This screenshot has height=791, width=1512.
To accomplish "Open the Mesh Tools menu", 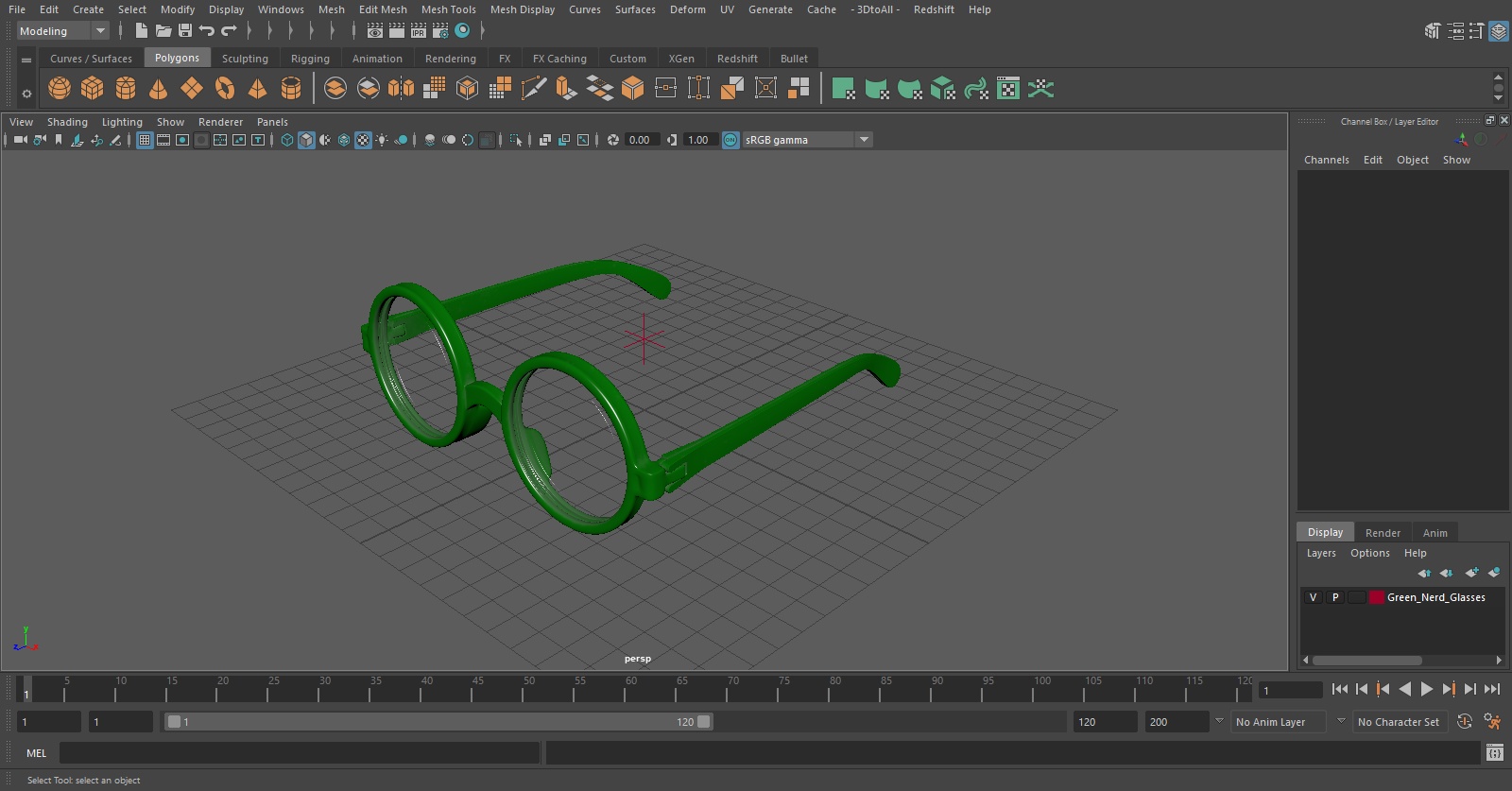I will (448, 9).
